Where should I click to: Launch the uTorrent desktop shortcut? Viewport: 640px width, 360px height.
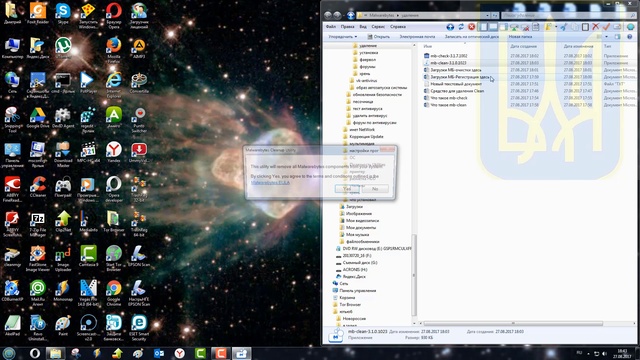pyautogui.click(x=63, y=48)
